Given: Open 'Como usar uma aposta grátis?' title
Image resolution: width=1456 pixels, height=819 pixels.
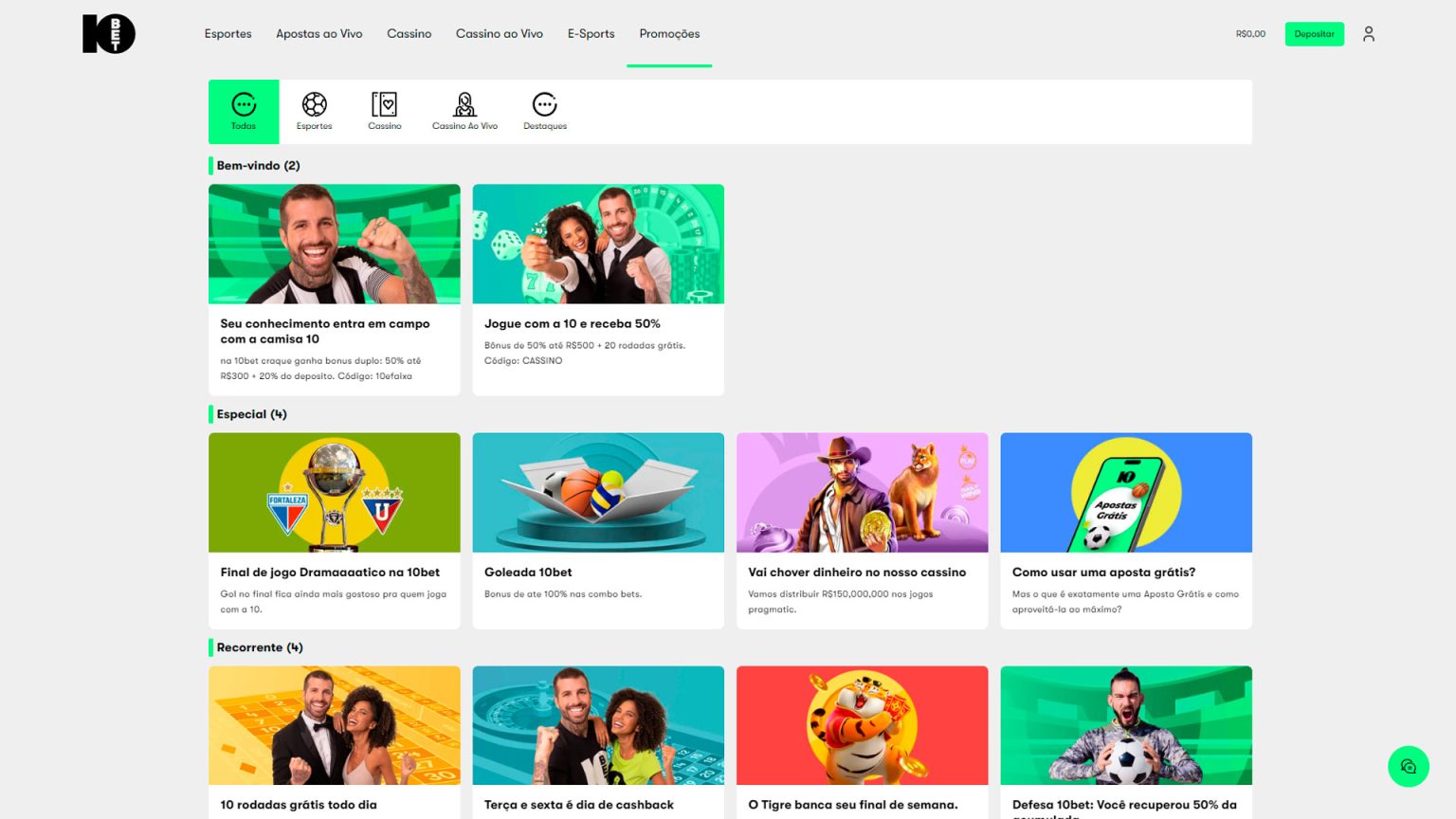Looking at the screenshot, I should (x=1103, y=573).
